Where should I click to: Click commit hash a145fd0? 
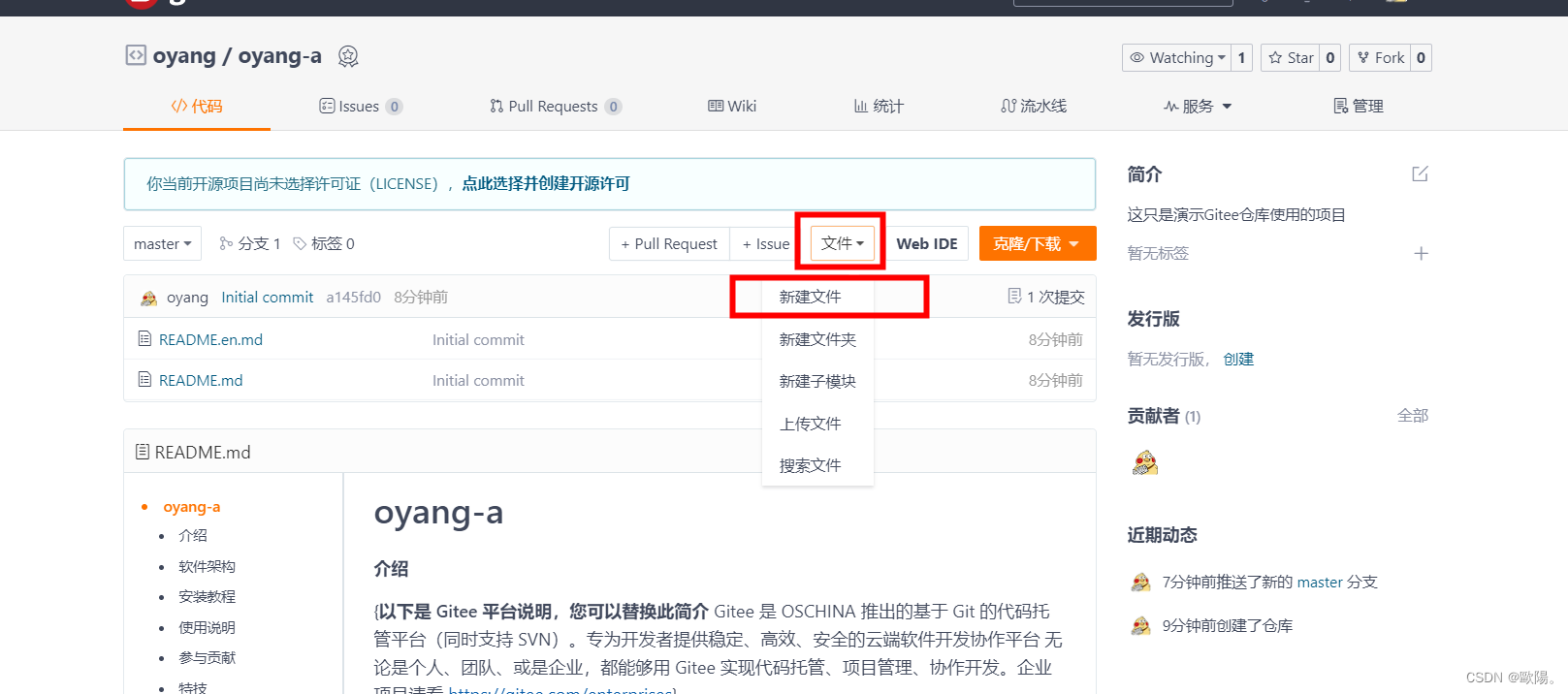click(353, 298)
